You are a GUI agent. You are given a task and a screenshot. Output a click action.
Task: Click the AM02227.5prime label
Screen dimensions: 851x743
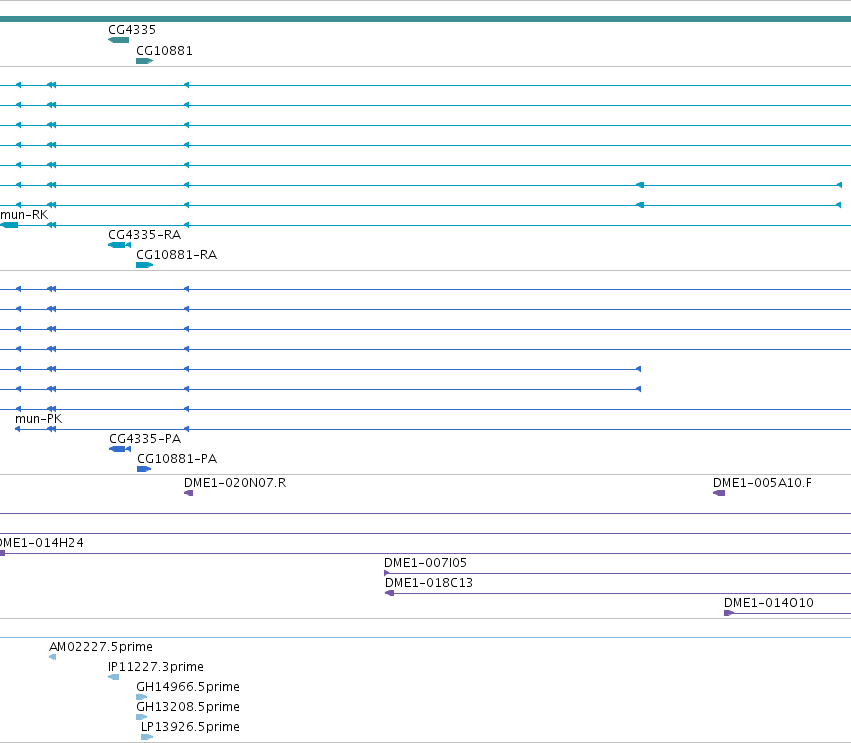[x=101, y=647]
